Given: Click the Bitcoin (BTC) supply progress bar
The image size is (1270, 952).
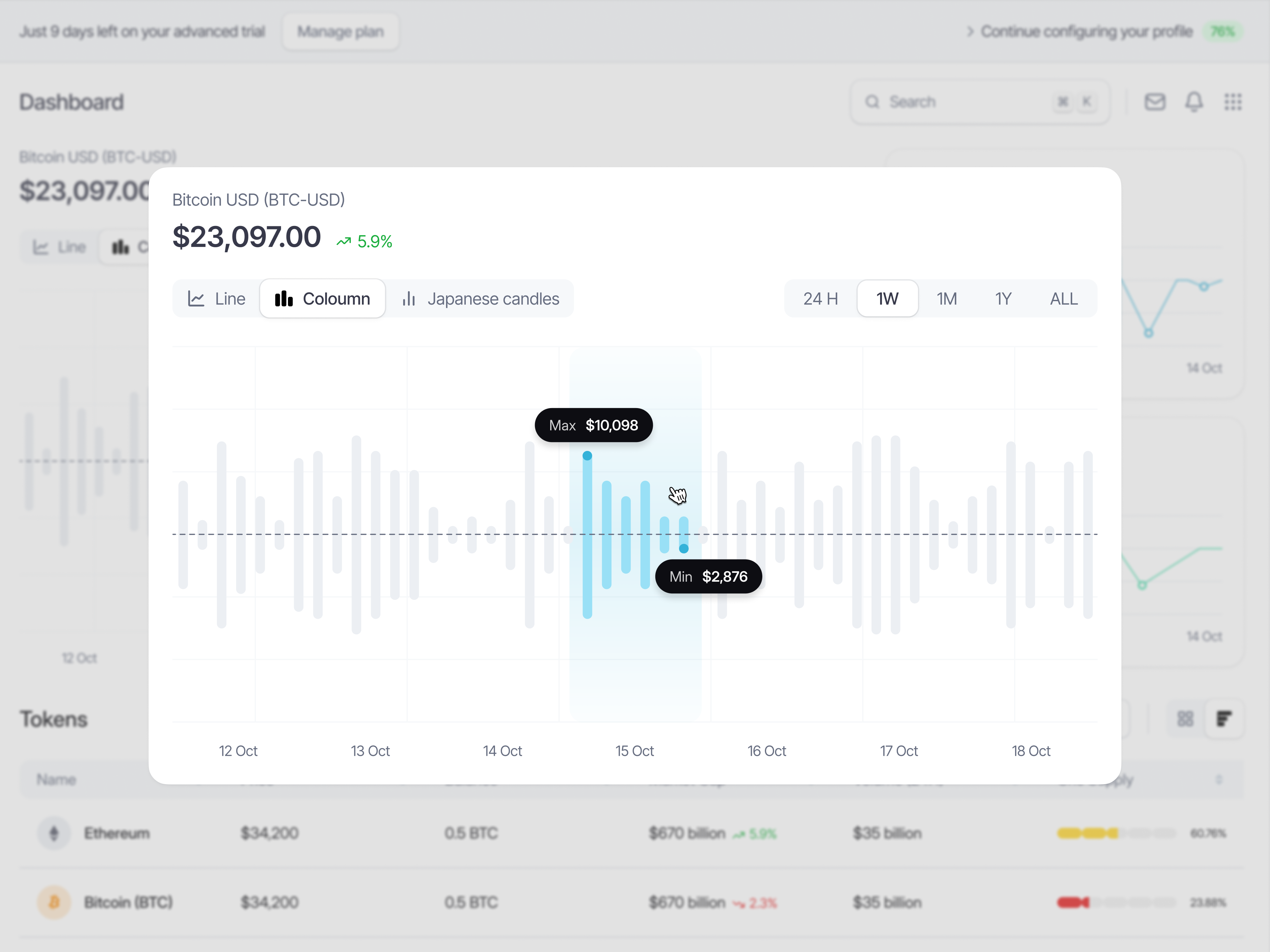Looking at the screenshot, I should point(1117,902).
